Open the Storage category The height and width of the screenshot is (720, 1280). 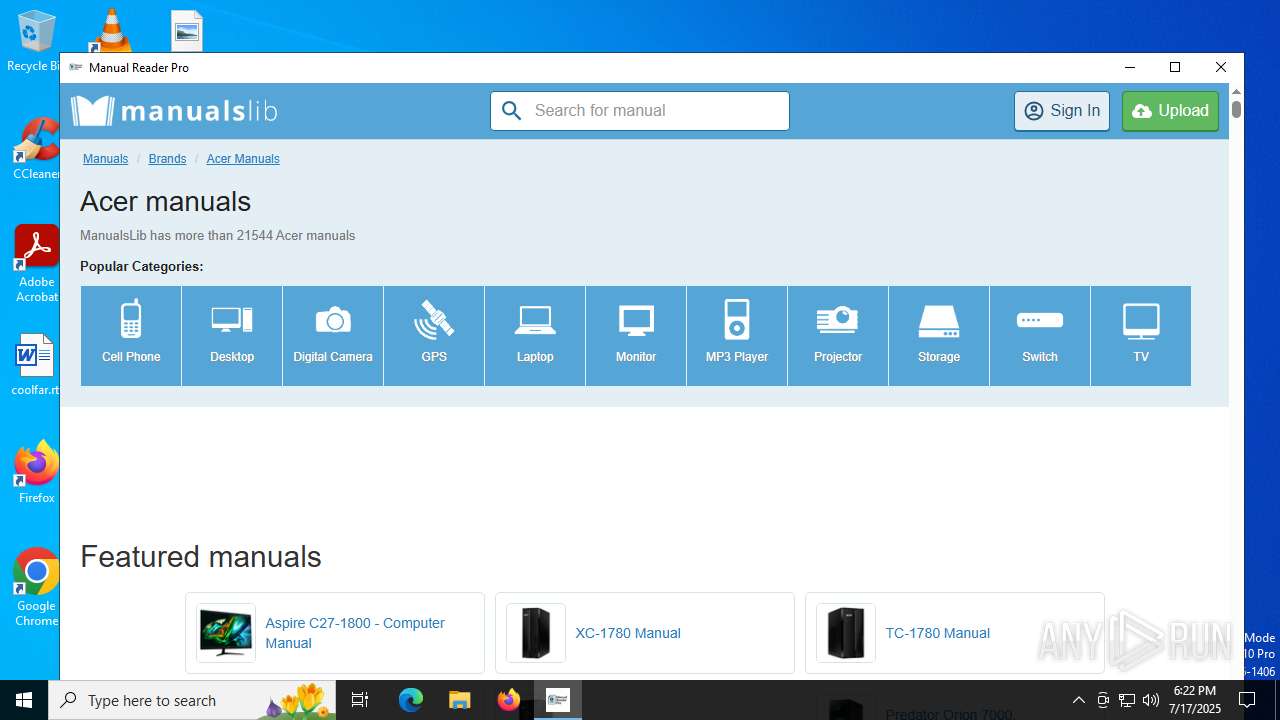click(939, 336)
